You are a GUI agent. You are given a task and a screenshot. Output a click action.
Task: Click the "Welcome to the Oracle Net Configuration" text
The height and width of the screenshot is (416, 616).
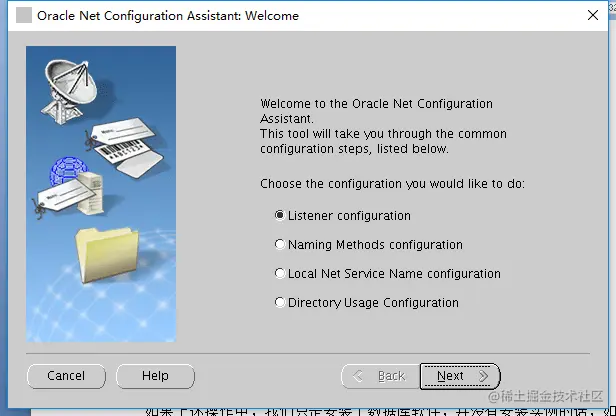point(376,104)
